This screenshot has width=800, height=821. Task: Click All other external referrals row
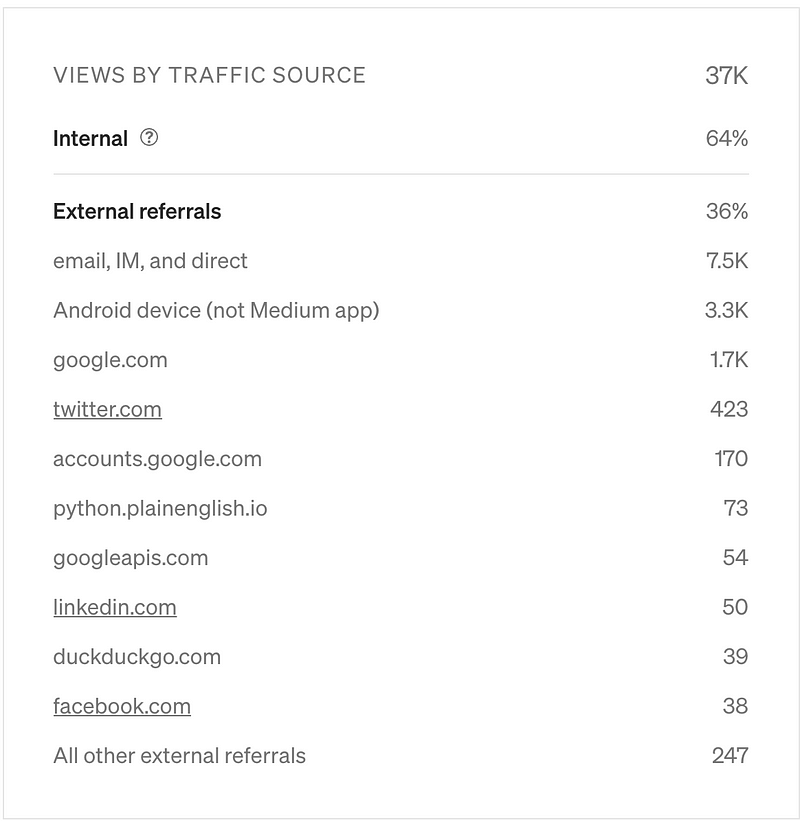179,756
